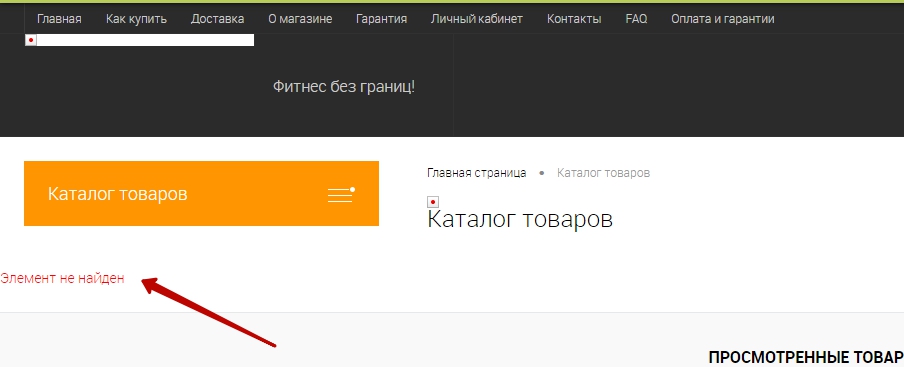The width and height of the screenshot is (904, 367).
Task: Click the Каталог товаров breadcrumb item
Action: coord(603,173)
